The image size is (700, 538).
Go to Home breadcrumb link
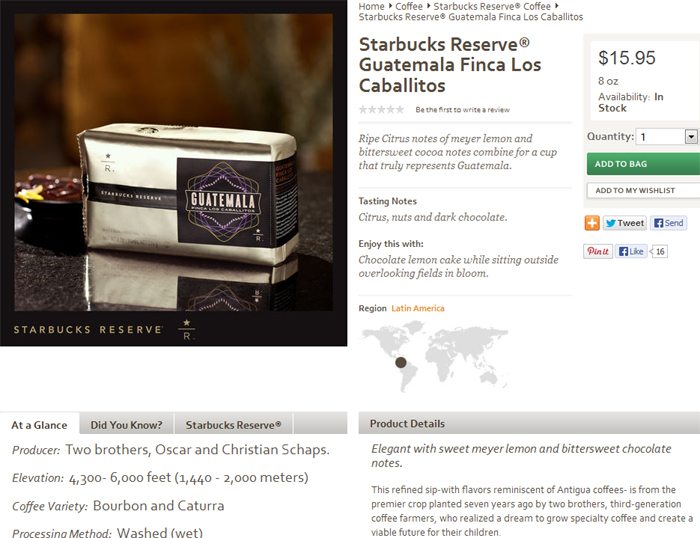point(371,6)
